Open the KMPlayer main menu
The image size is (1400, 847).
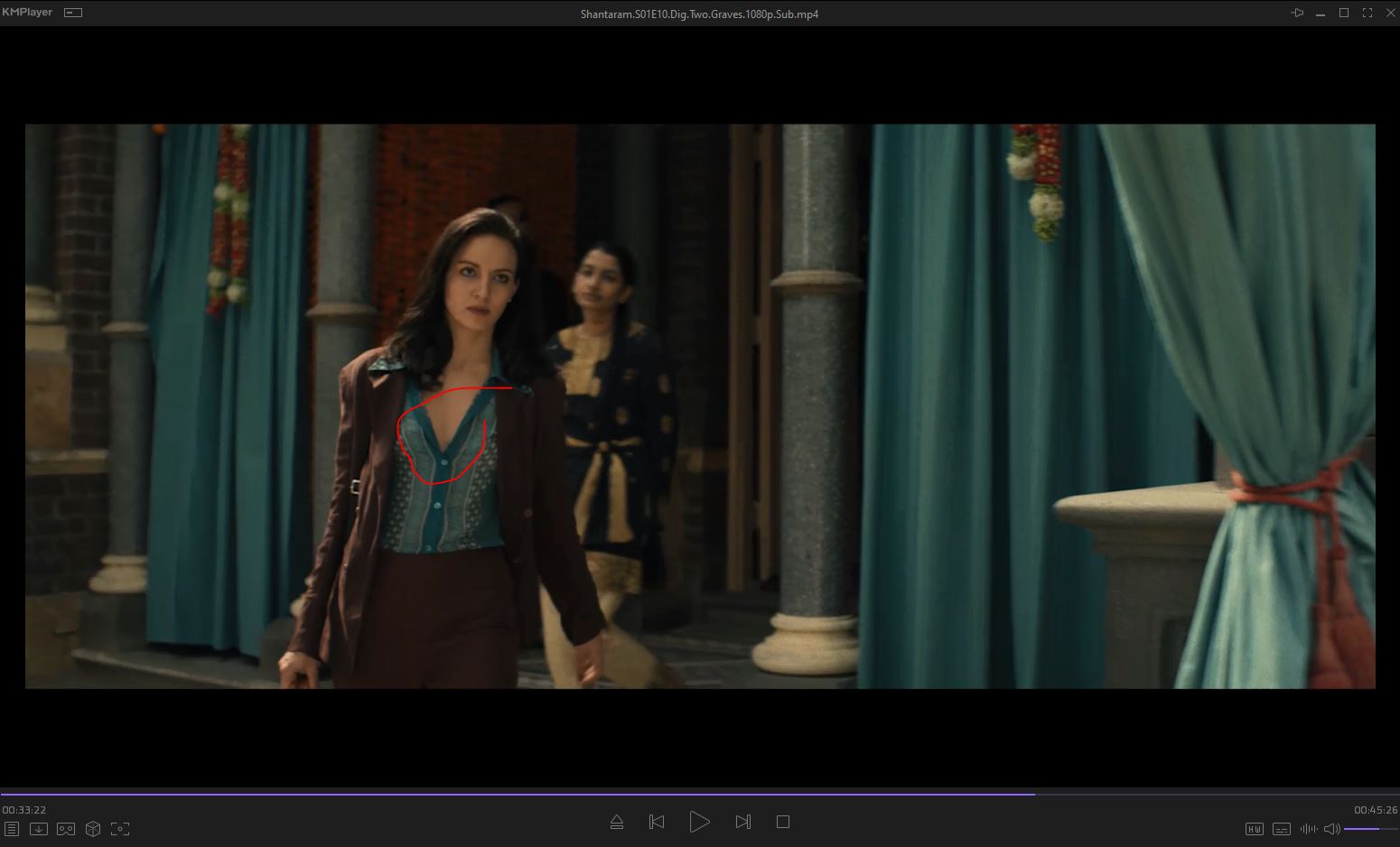pyautogui.click(x=27, y=13)
